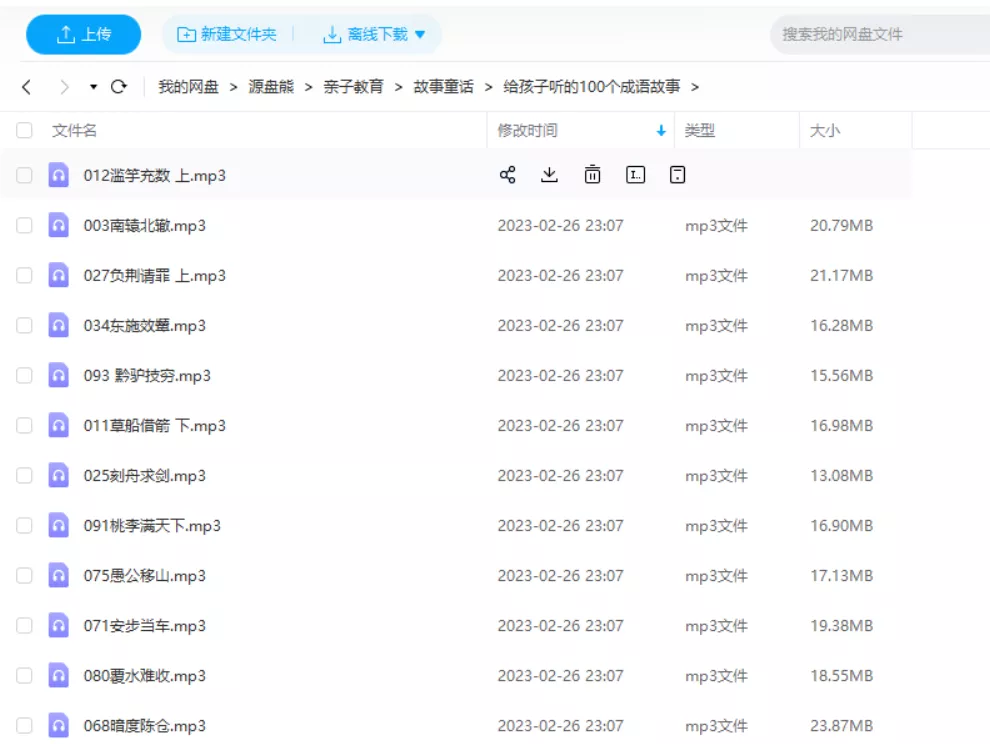The height and width of the screenshot is (744, 990).
Task: Click the share icon for 012滥竽充数
Action: pyautogui.click(x=507, y=175)
